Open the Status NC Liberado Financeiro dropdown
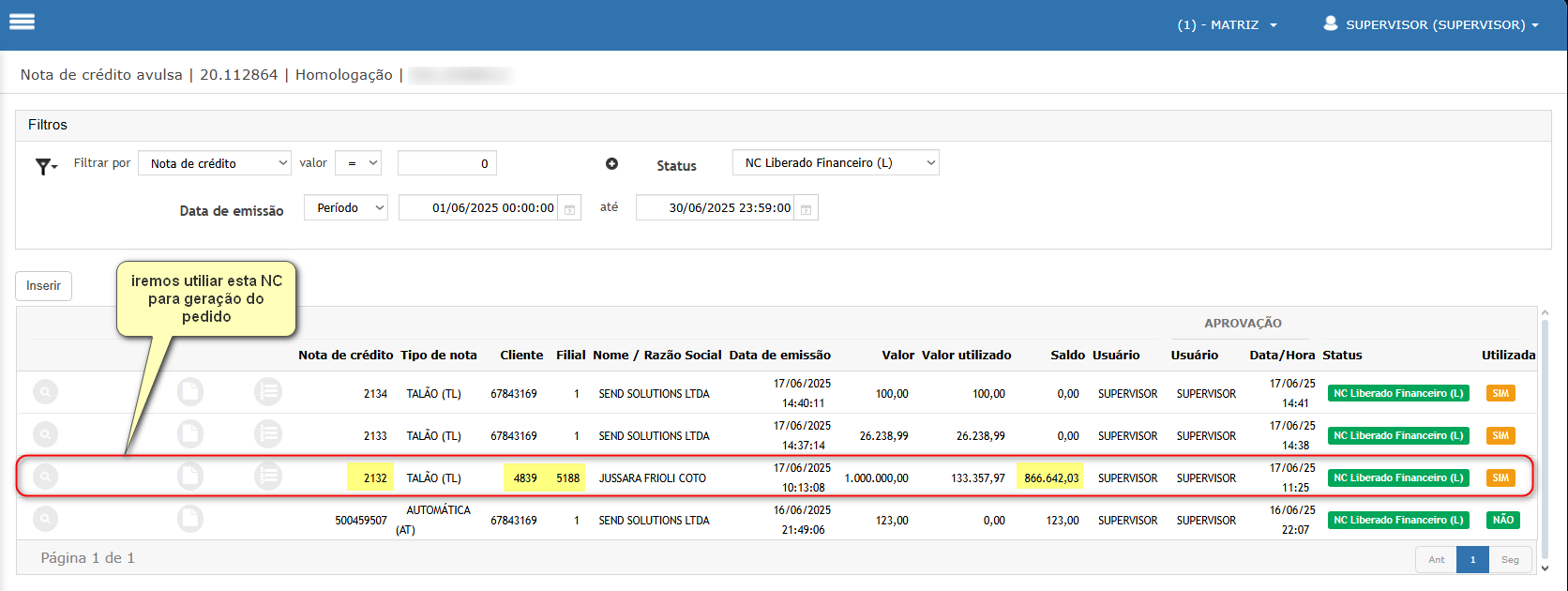The height and width of the screenshot is (591, 1568). (836, 162)
